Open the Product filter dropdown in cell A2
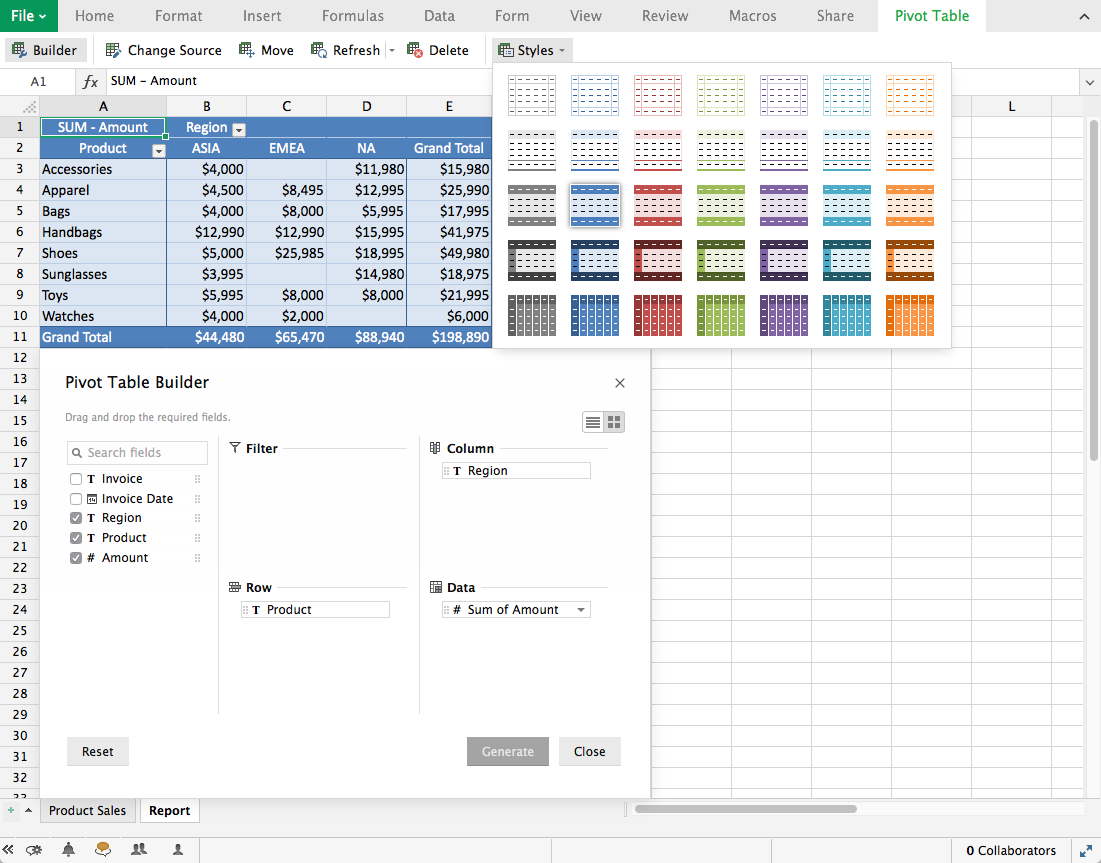1101x863 pixels. click(x=158, y=150)
